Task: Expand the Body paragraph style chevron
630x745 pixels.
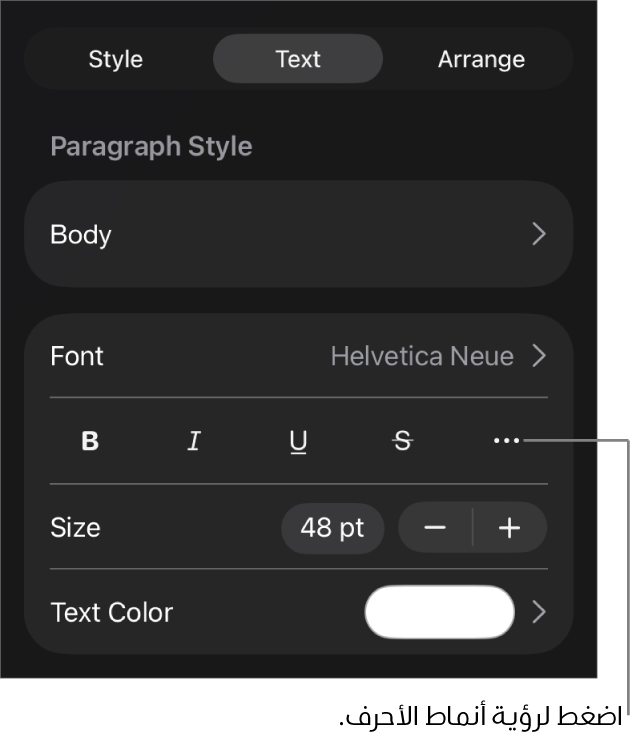Action: [x=539, y=234]
